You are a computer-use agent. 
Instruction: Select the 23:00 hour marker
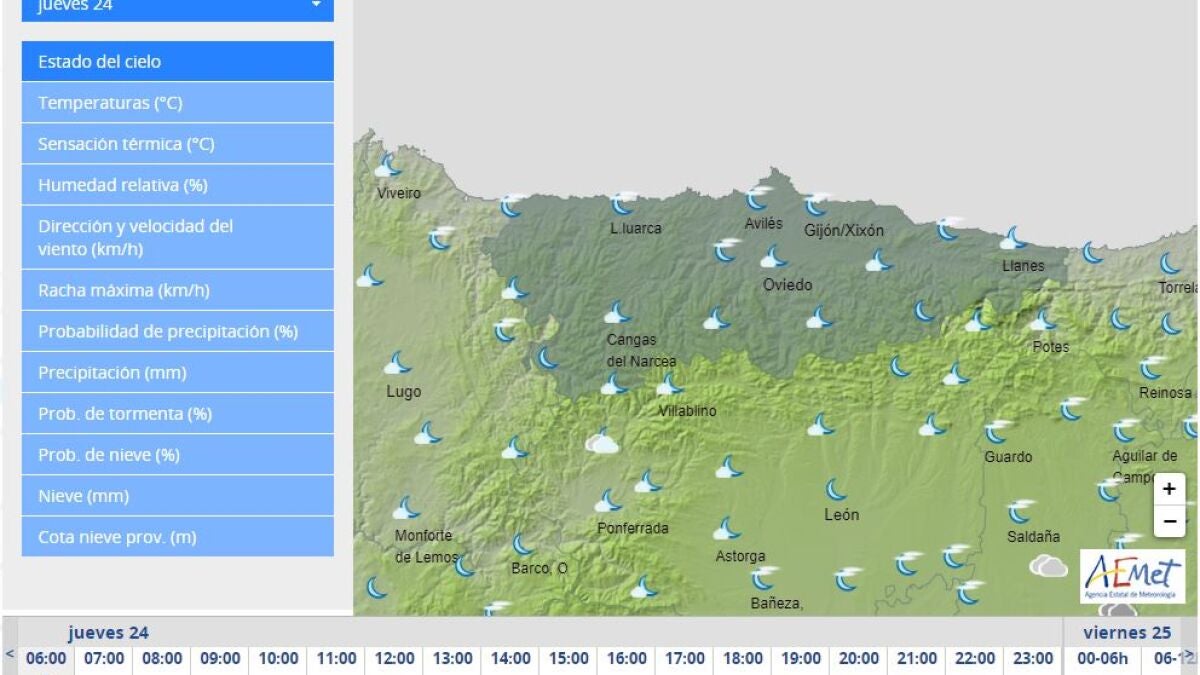point(1033,658)
